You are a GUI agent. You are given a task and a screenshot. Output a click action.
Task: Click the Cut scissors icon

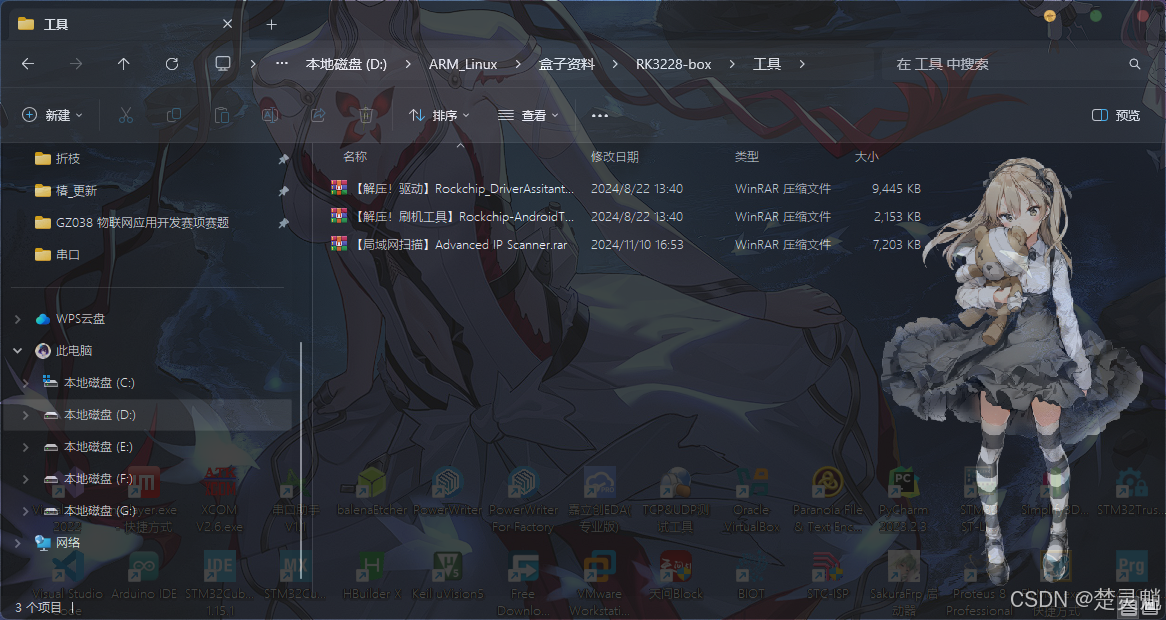pyautogui.click(x=126, y=114)
